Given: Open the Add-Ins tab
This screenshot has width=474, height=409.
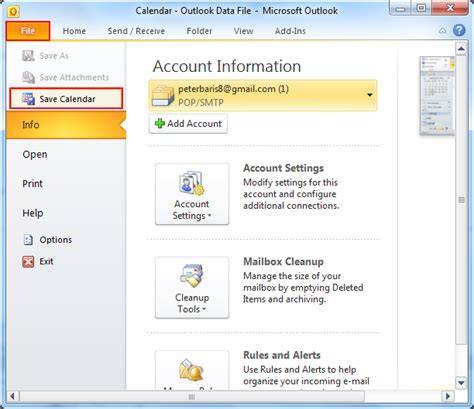Looking at the screenshot, I should point(290,31).
